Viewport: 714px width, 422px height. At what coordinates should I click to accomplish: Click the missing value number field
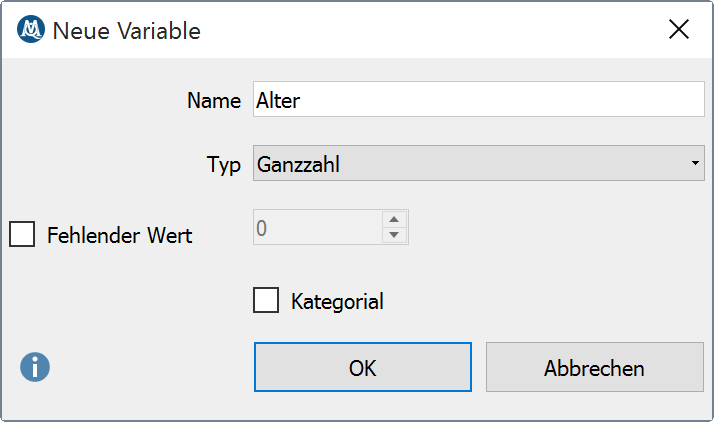(x=318, y=227)
